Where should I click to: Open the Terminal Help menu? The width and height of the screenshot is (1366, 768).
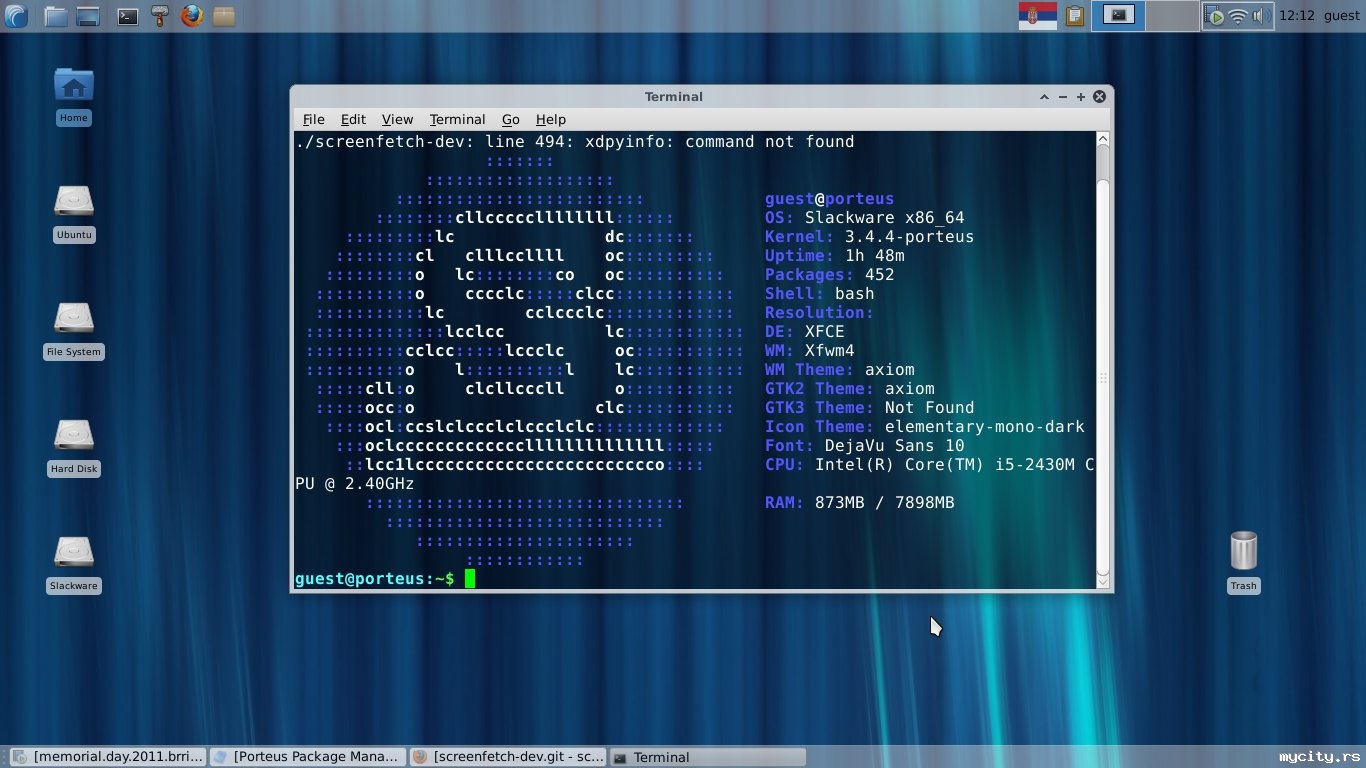(551, 119)
